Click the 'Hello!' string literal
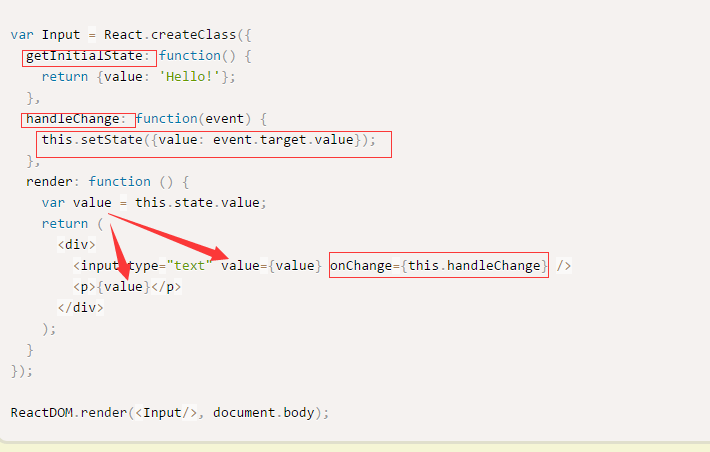This screenshot has height=452, width=710. [189, 77]
